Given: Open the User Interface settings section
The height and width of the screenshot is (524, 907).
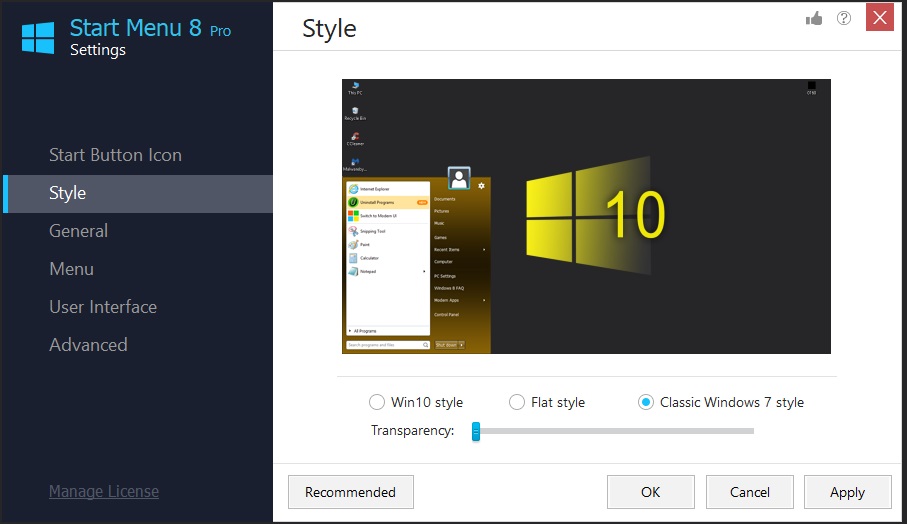Looking at the screenshot, I should click(x=103, y=307).
